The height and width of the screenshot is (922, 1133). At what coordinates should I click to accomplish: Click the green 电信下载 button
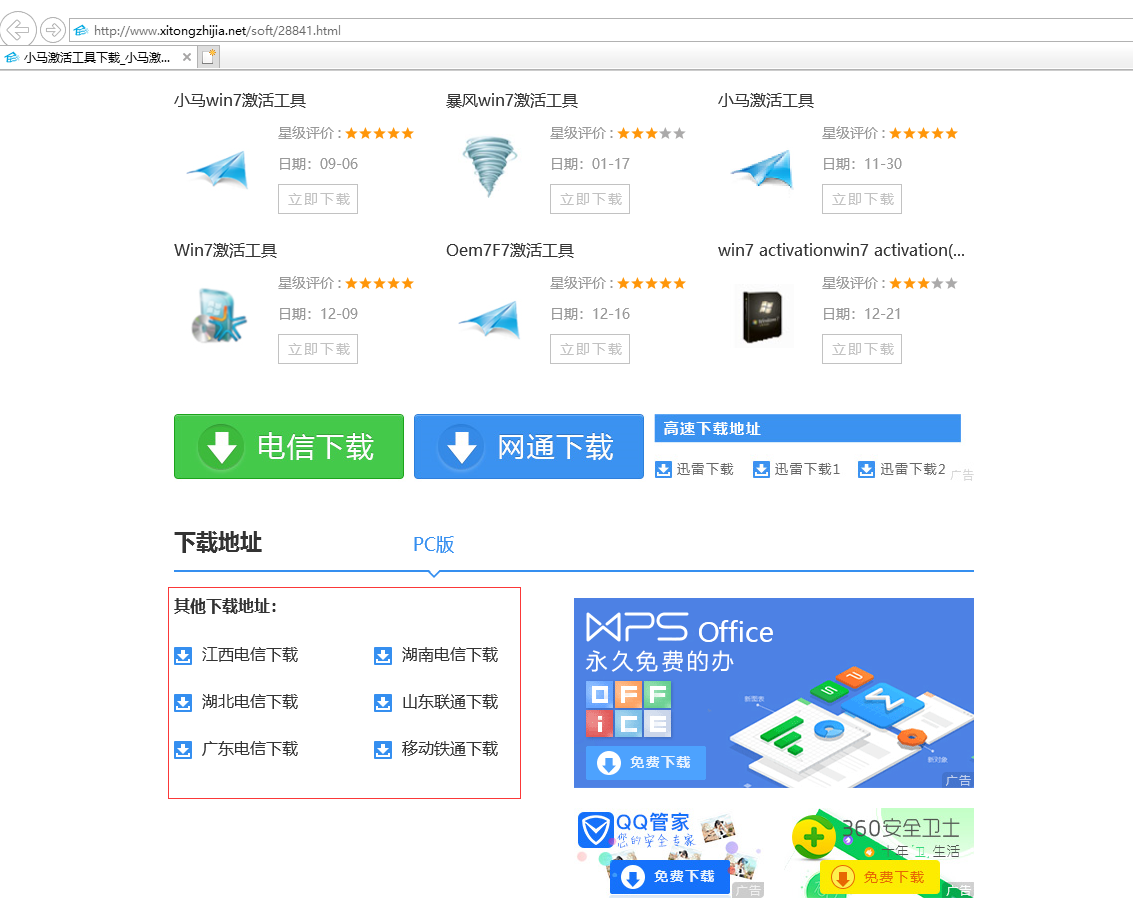289,447
